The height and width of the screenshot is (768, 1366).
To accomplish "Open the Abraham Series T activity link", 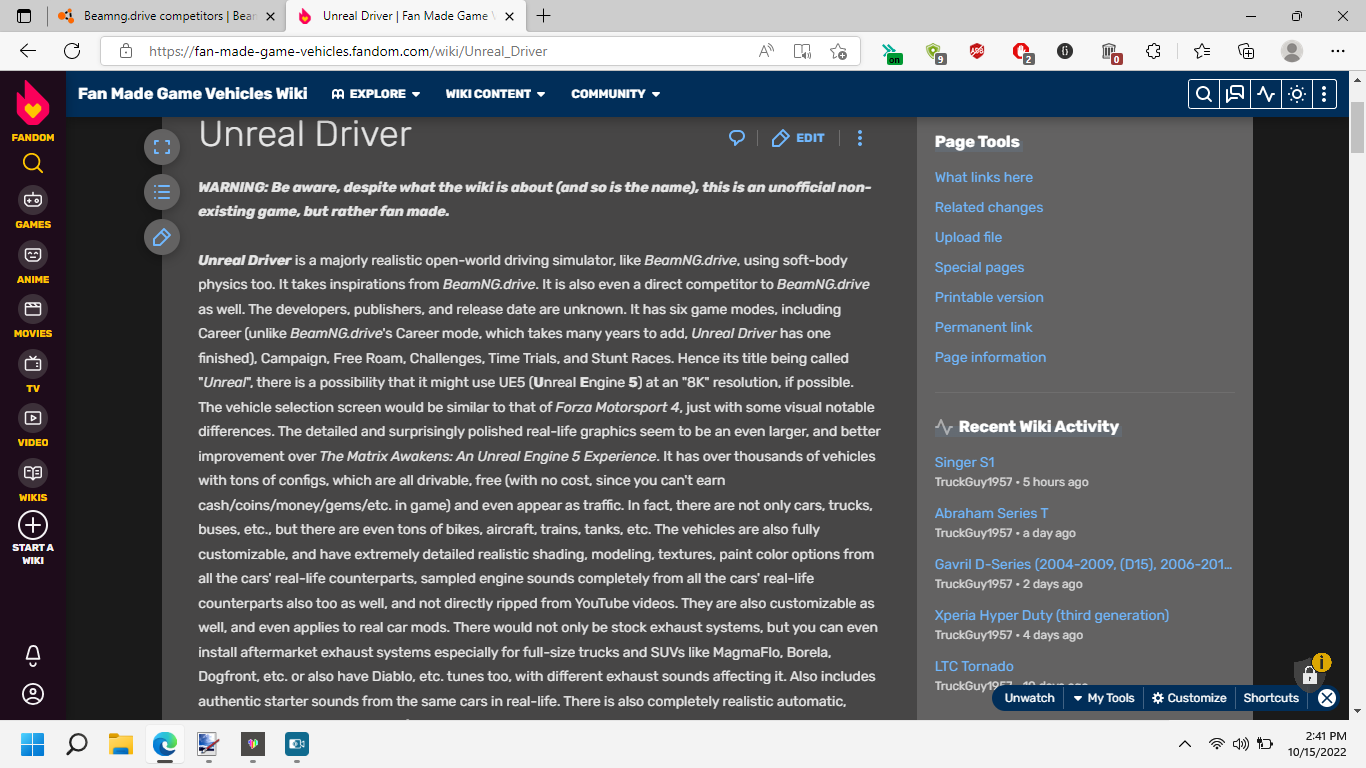I will click(992, 513).
